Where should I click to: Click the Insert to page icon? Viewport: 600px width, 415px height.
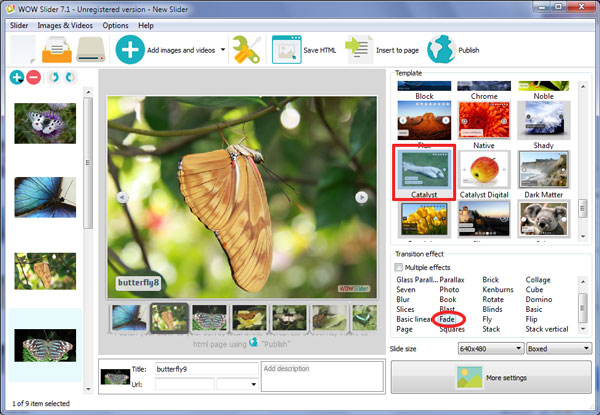pyautogui.click(x=359, y=50)
